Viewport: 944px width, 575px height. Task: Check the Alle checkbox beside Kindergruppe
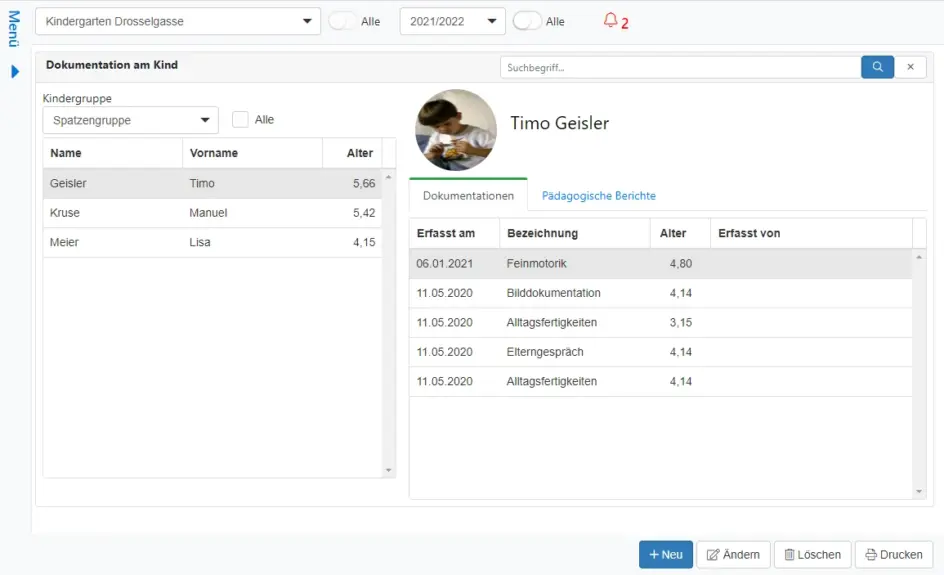[x=240, y=120]
